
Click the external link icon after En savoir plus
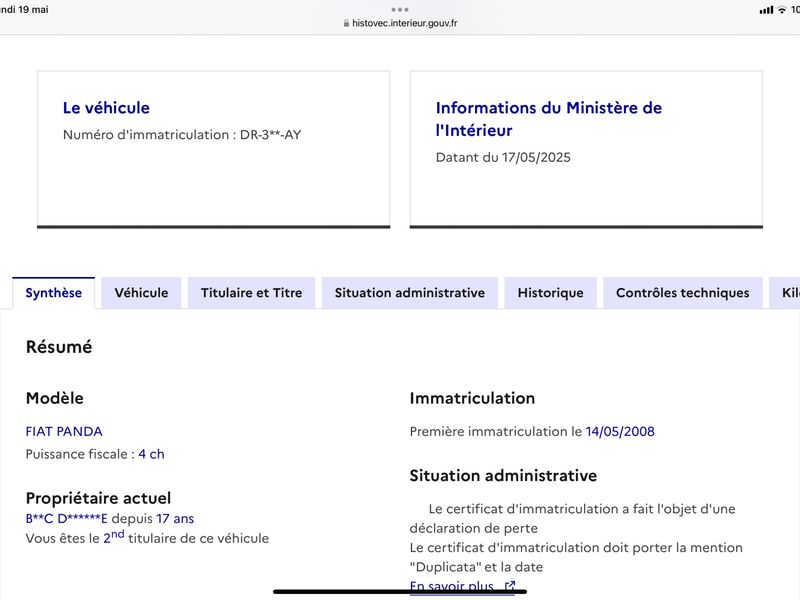point(509,586)
